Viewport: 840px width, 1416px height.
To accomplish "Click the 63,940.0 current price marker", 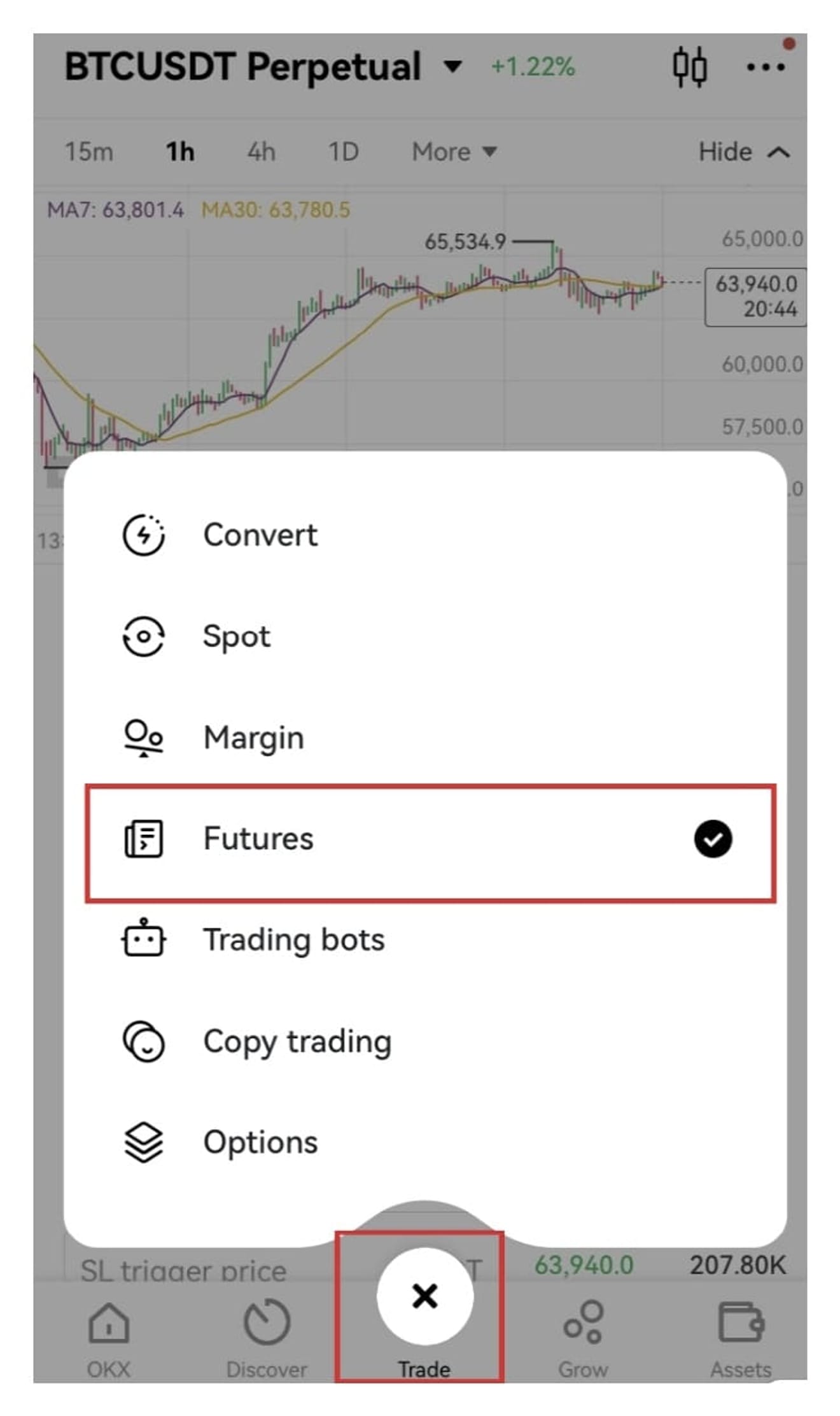I will tap(755, 297).
